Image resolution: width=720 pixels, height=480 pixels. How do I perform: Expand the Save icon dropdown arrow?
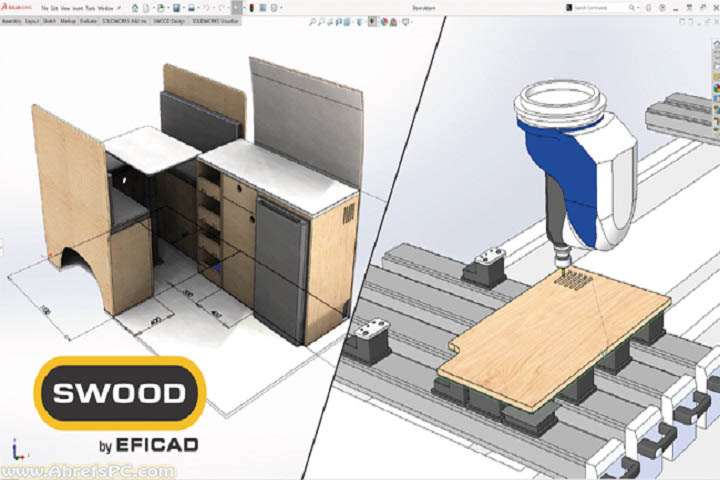point(184,8)
